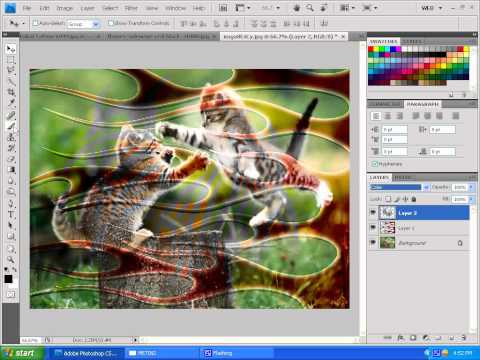The width and height of the screenshot is (480, 360).
Task: Select the Move tool in toolbox
Action: pos(11,49)
